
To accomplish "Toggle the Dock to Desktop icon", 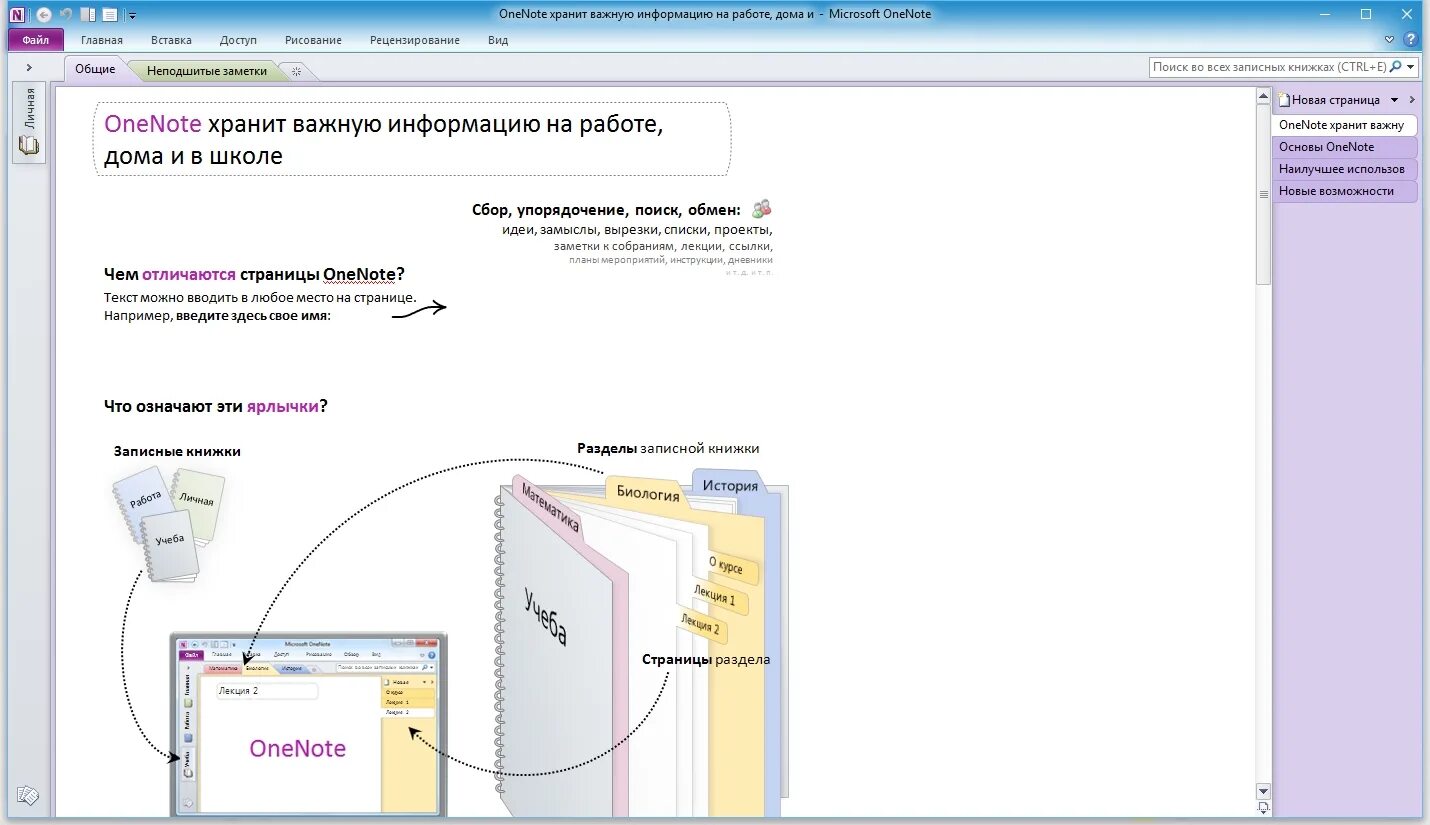I will tap(88, 14).
